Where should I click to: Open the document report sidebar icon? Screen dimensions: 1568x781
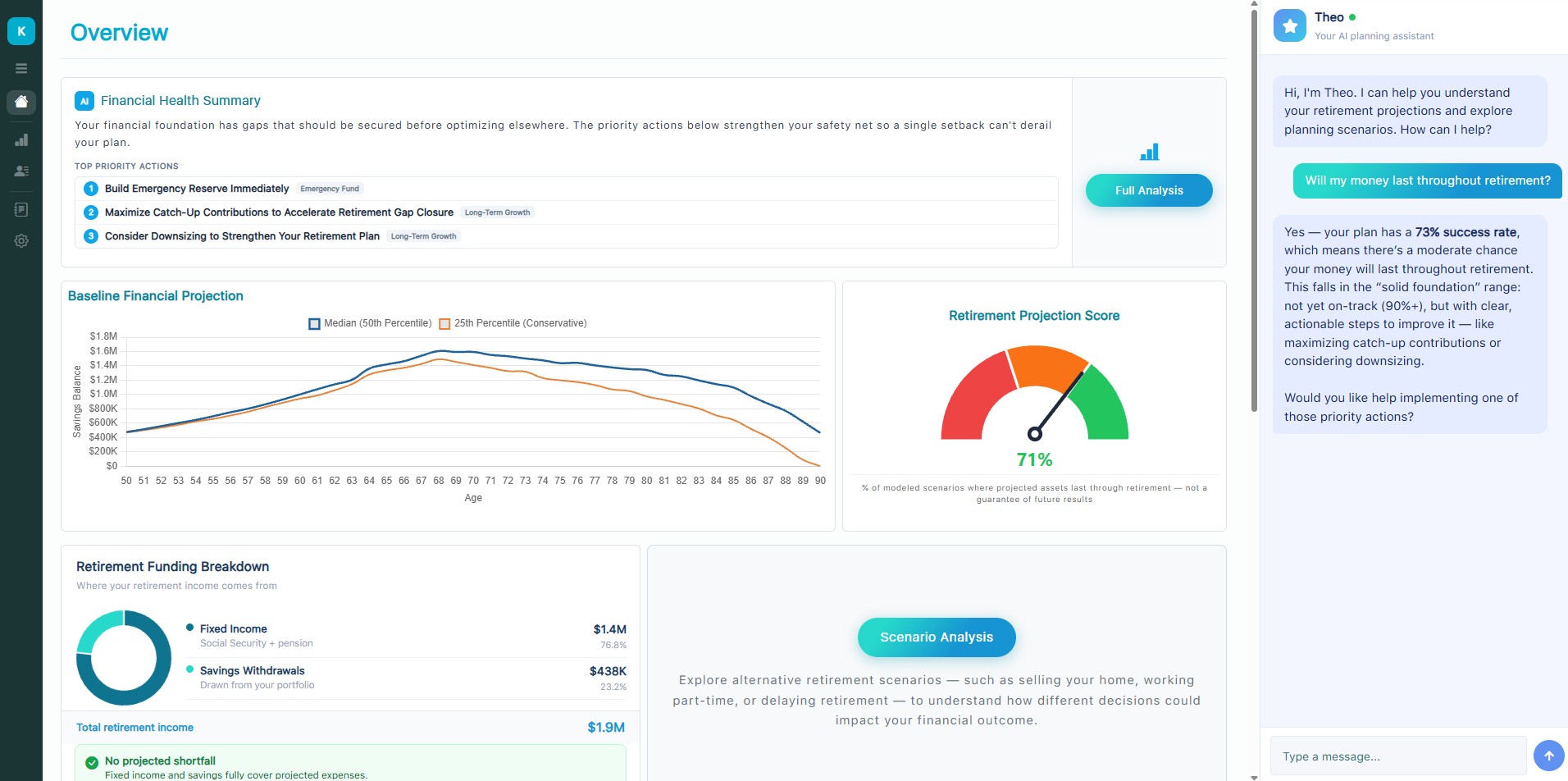[x=21, y=210]
